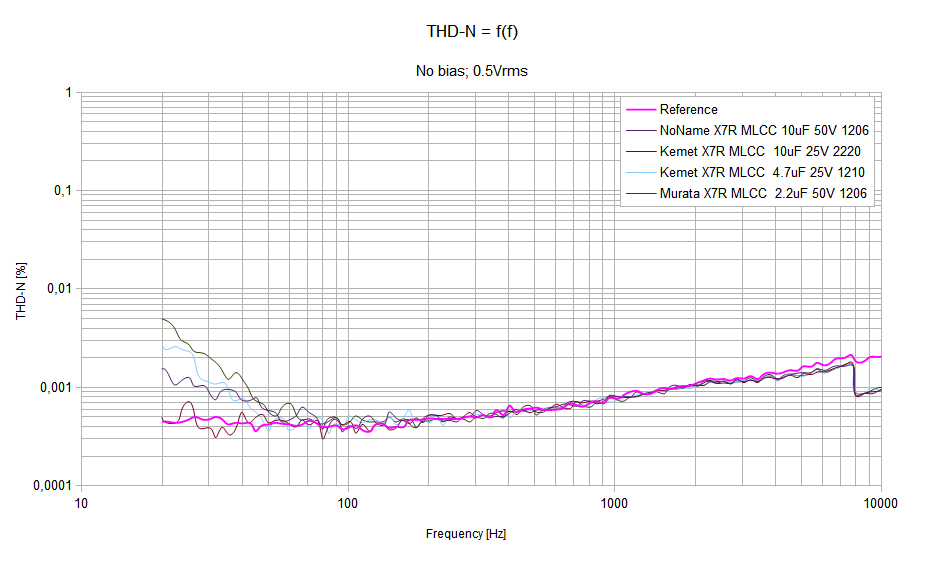Click the 0,0001 label on the THD-N axis
Screen dimensions: 945x567
pos(52,485)
